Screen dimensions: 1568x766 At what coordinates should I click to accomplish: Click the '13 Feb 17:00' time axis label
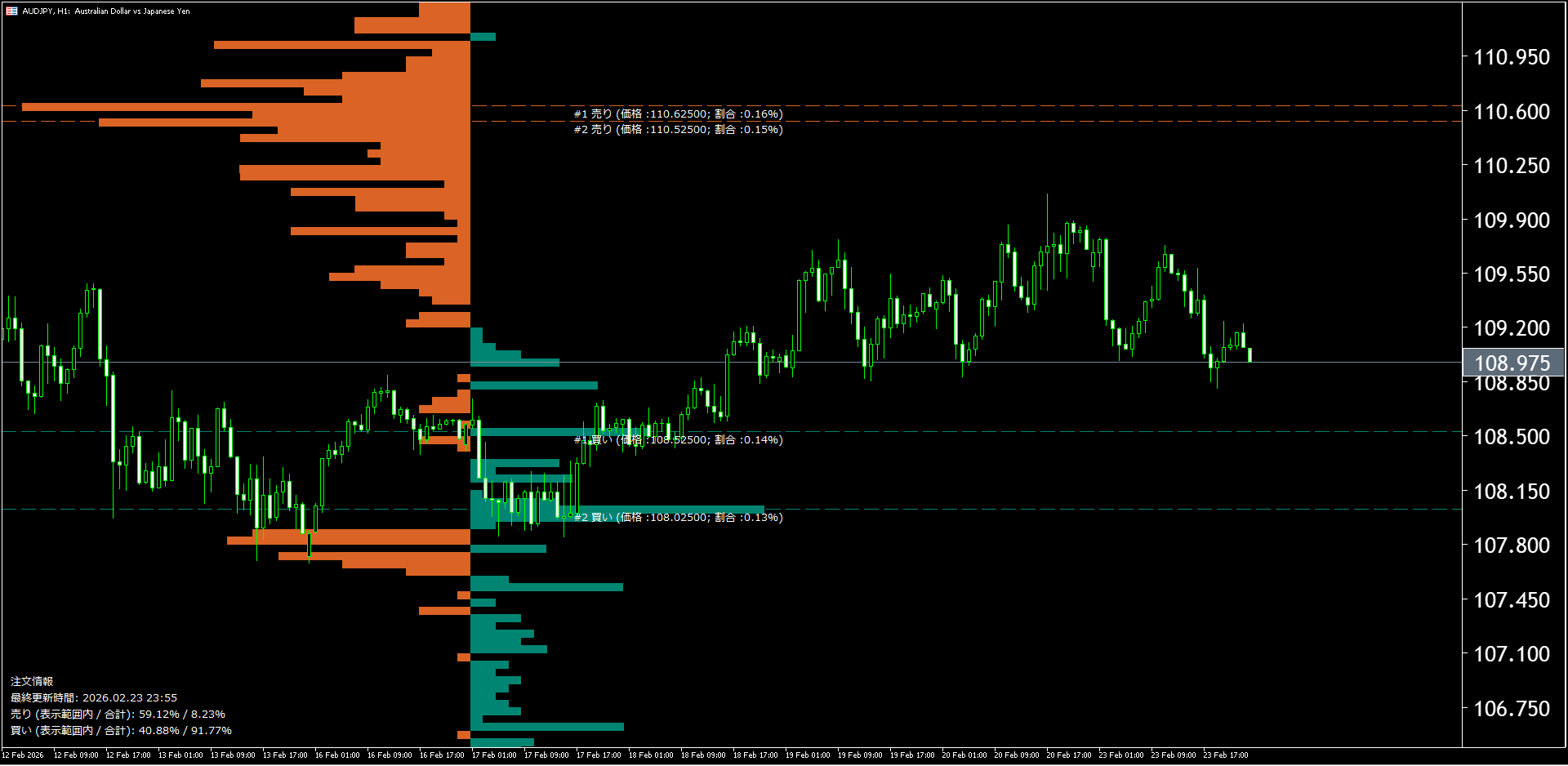point(285,755)
